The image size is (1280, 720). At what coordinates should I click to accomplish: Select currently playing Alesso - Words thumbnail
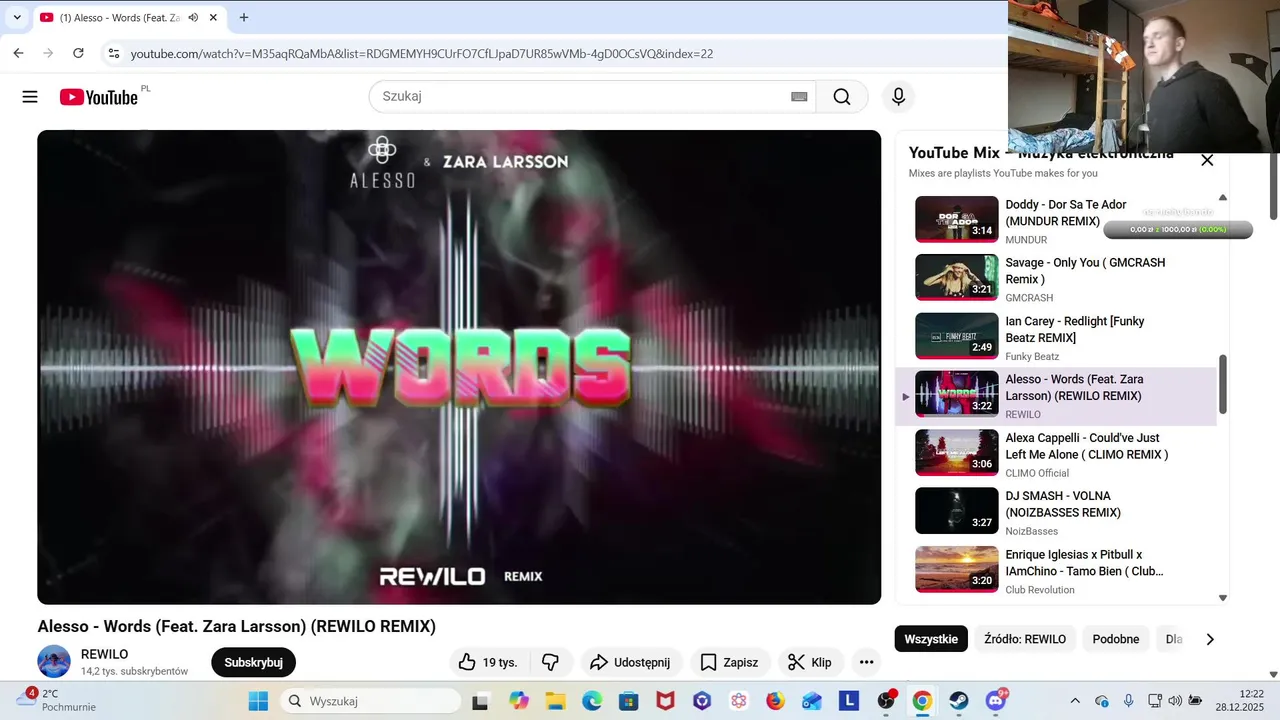[x=957, y=394]
